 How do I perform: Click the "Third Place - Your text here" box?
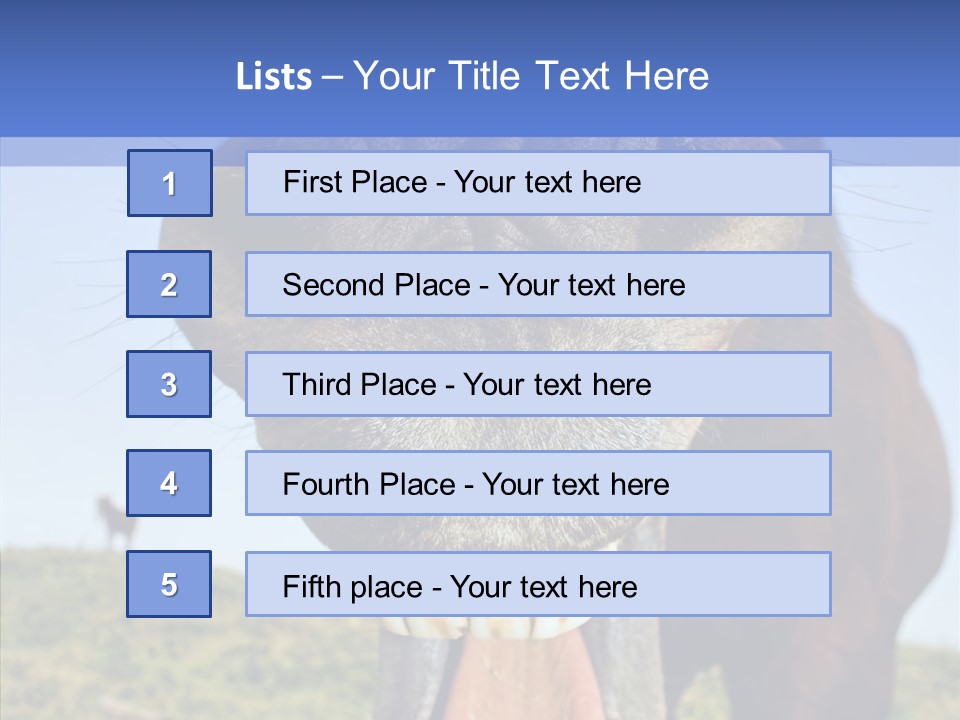[538, 384]
